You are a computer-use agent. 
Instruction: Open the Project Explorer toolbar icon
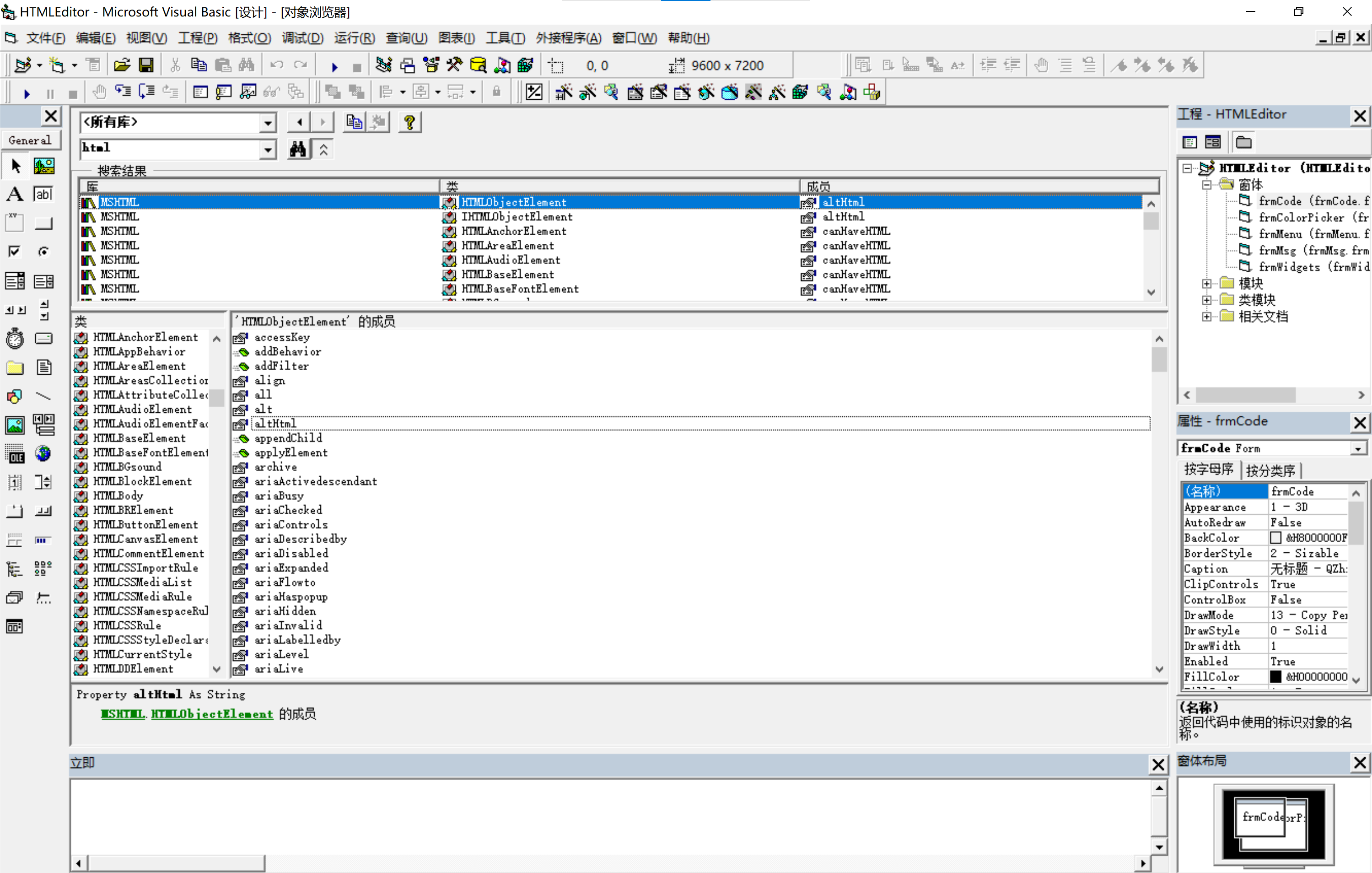coord(383,65)
